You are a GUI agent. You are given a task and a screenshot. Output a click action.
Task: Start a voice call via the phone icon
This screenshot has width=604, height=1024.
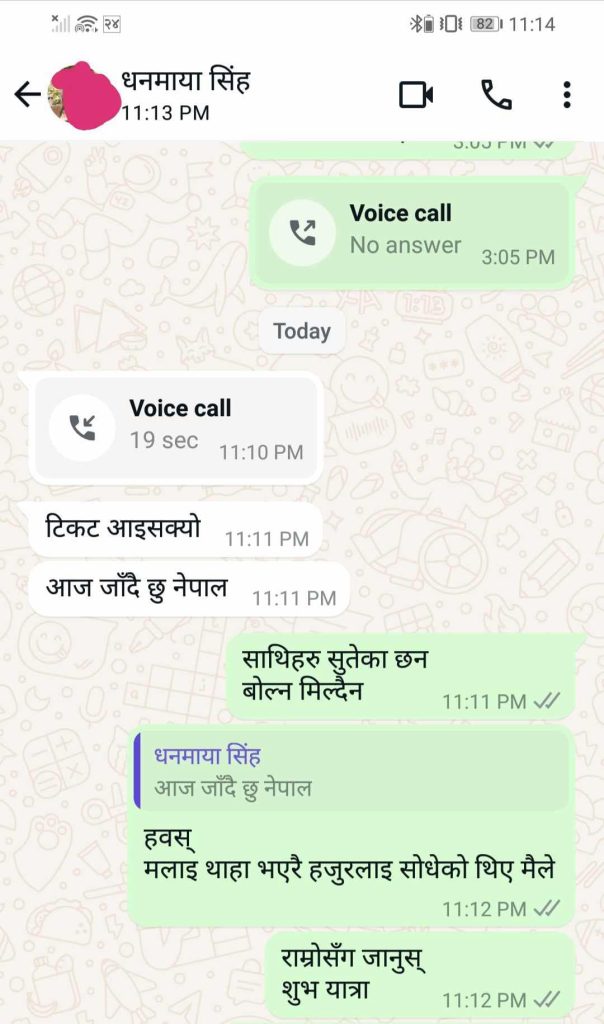click(x=496, y=95)
